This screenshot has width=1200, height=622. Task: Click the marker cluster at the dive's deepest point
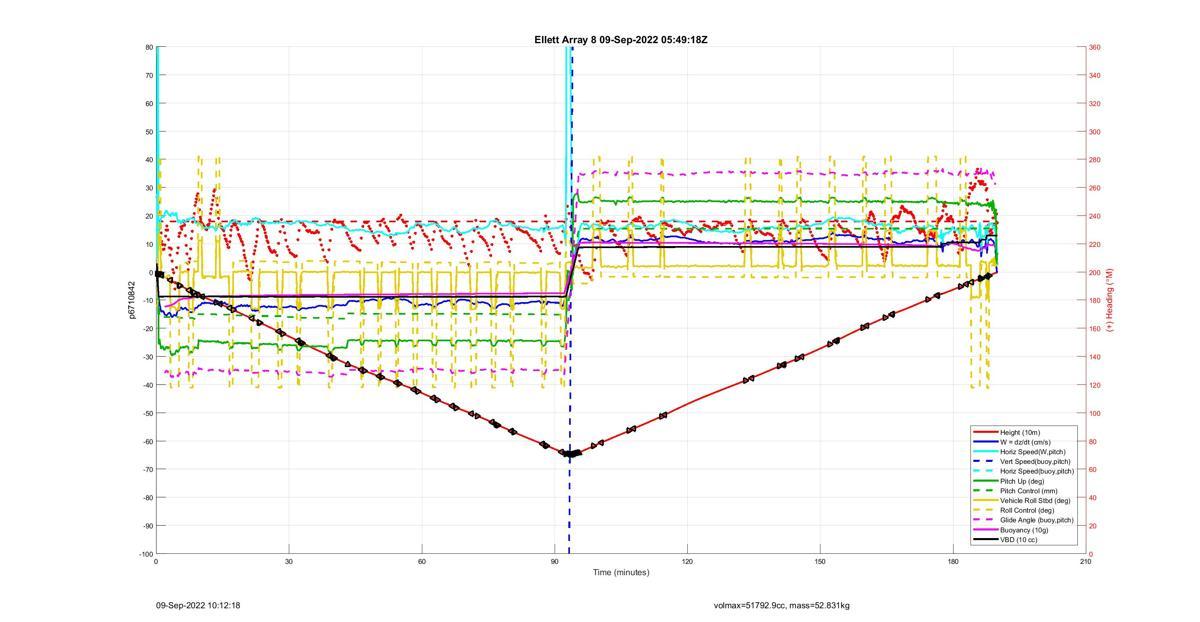pos(570,453)
